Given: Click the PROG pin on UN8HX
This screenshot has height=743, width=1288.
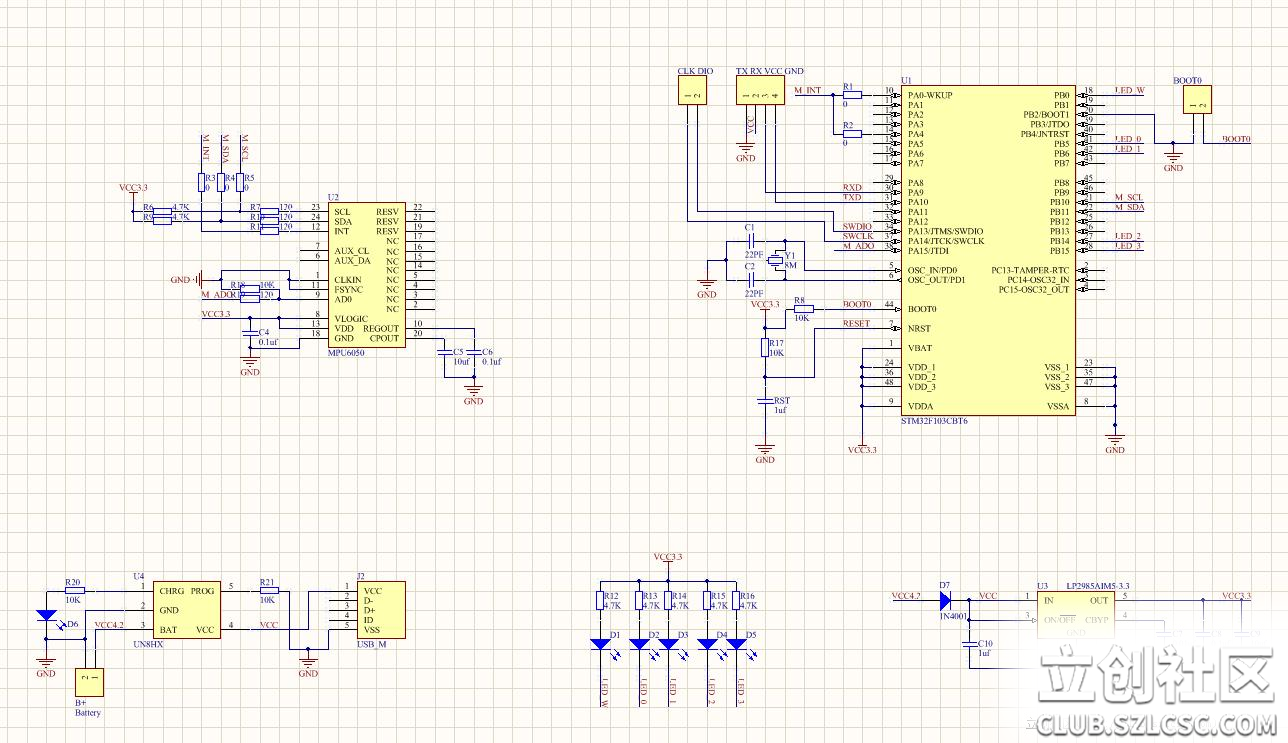Looking at the screenshot, I should pyautogui.click(x=203, y=591).
